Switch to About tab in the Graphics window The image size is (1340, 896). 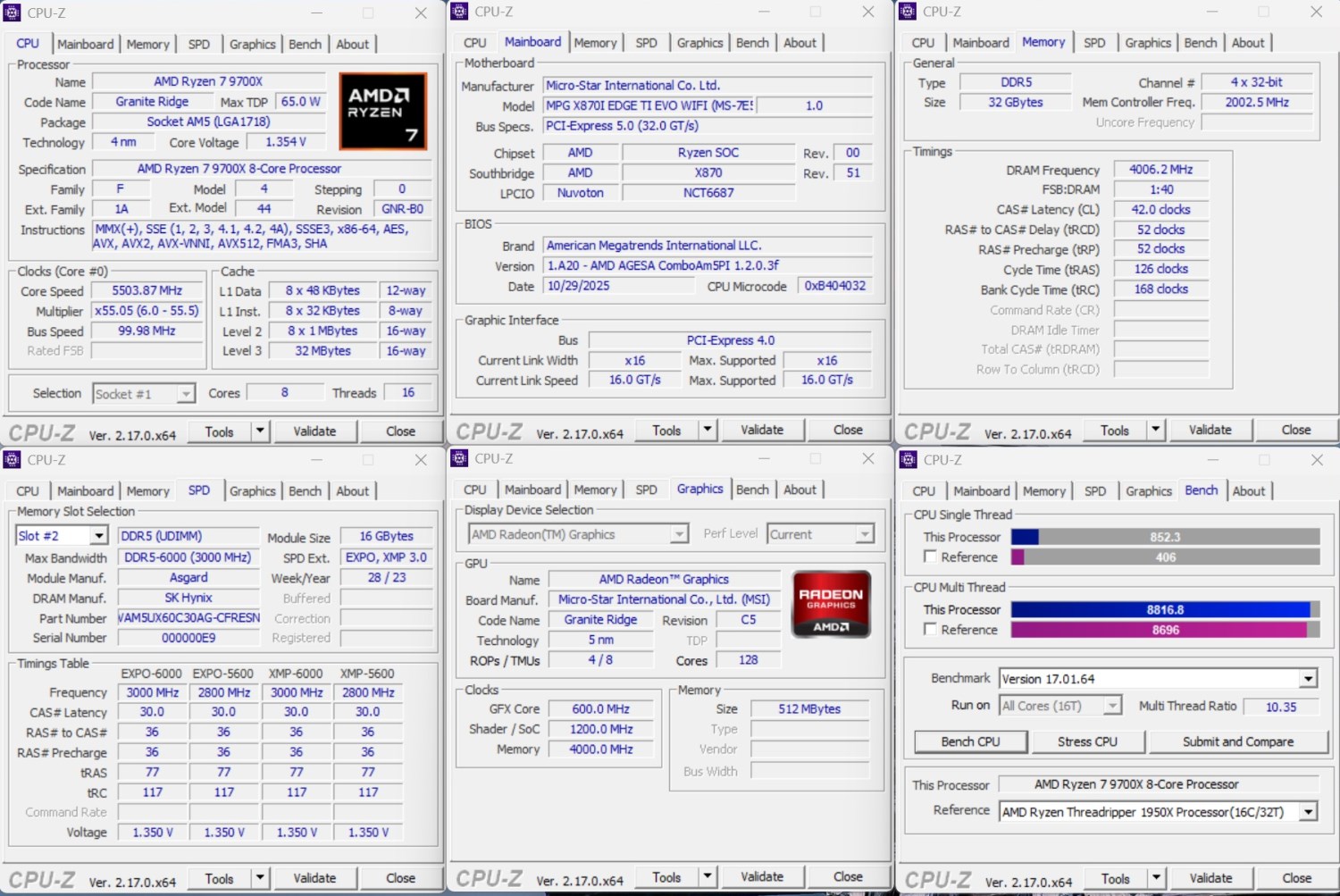click(800, 490)
